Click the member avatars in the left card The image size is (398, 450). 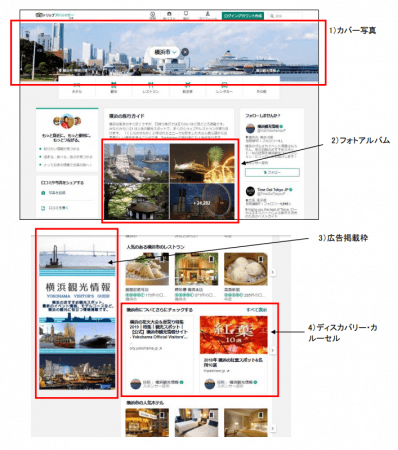[67, 121]
